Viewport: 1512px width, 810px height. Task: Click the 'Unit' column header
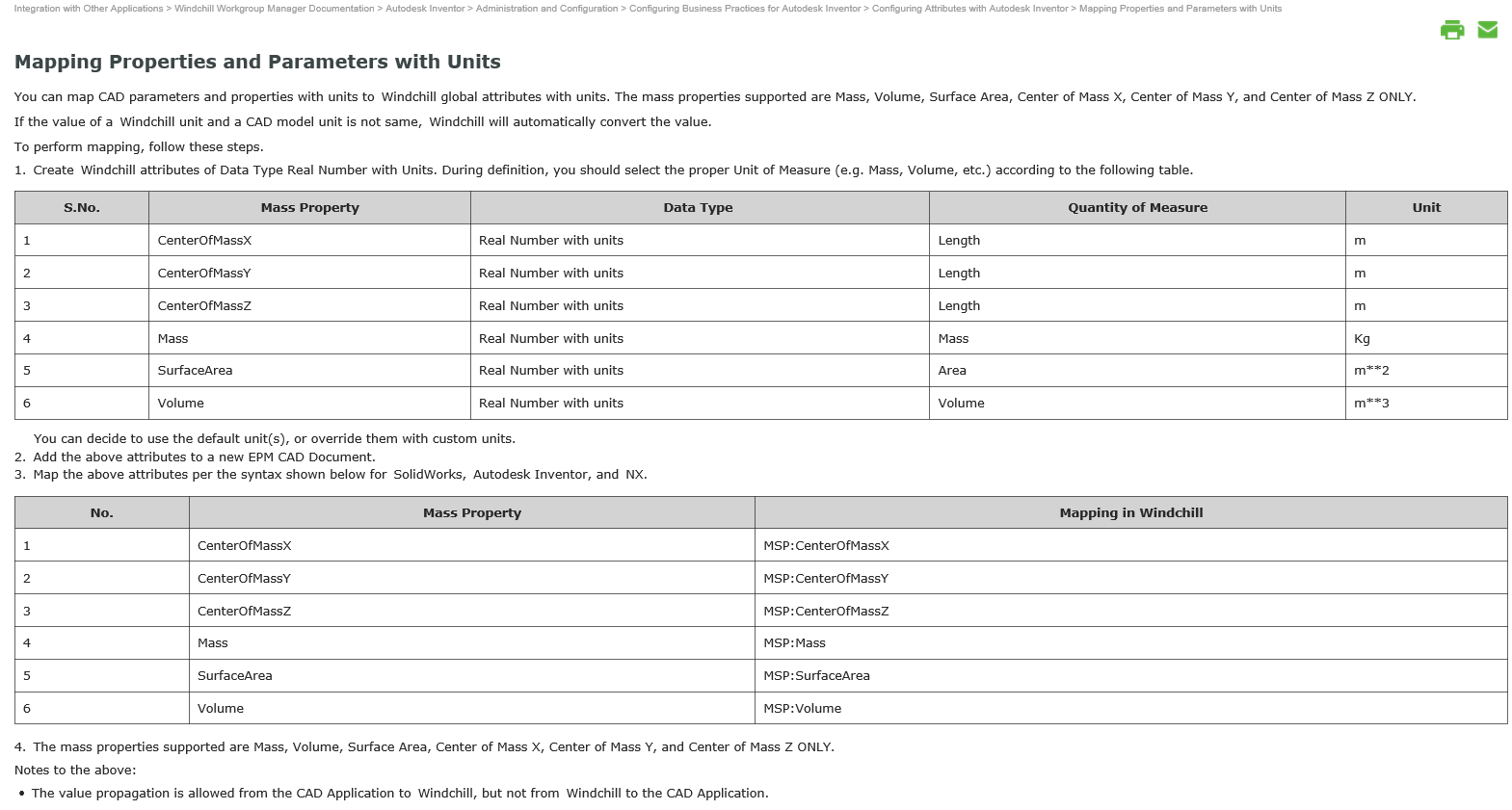[1426, 208]
